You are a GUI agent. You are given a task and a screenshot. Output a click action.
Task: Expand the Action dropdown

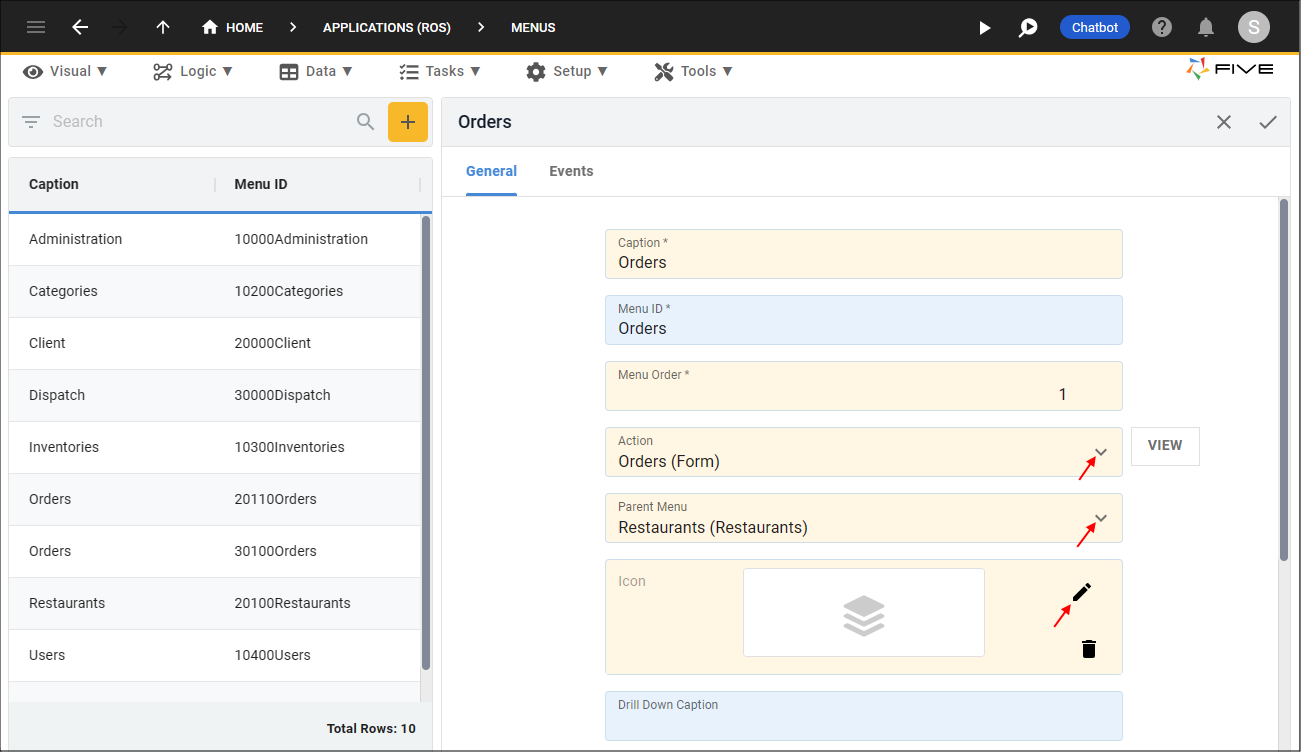point(1101,452)
